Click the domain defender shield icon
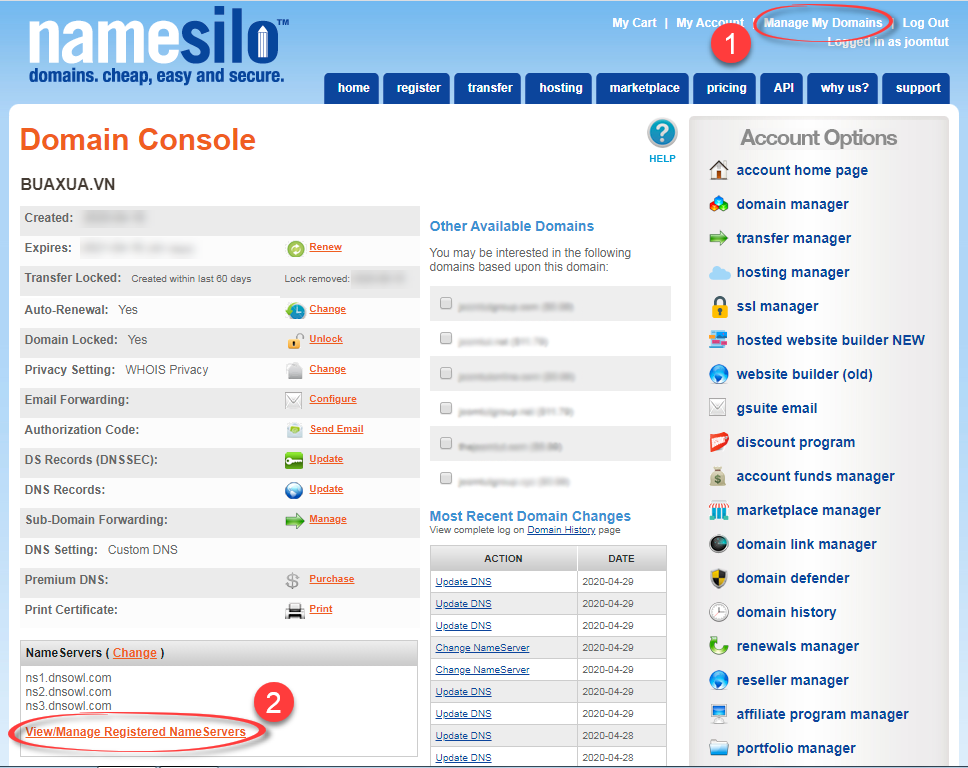This screenshot has width=968, height=768. 719,578
